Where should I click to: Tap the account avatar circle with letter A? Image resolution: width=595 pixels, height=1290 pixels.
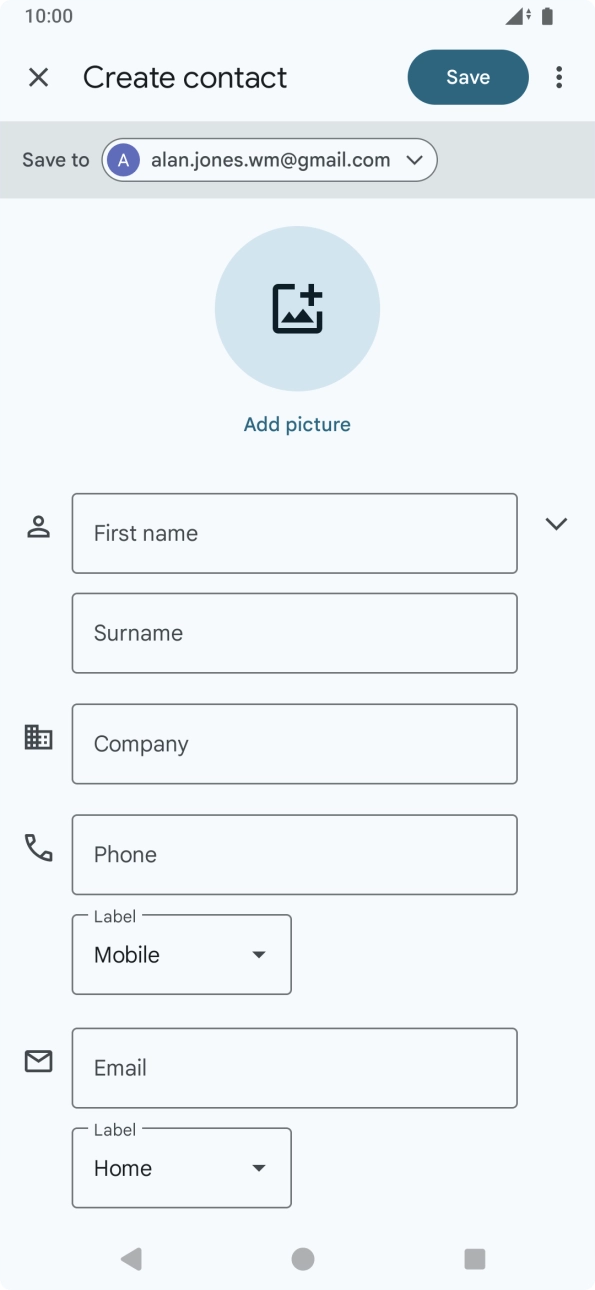pos(122,159)
